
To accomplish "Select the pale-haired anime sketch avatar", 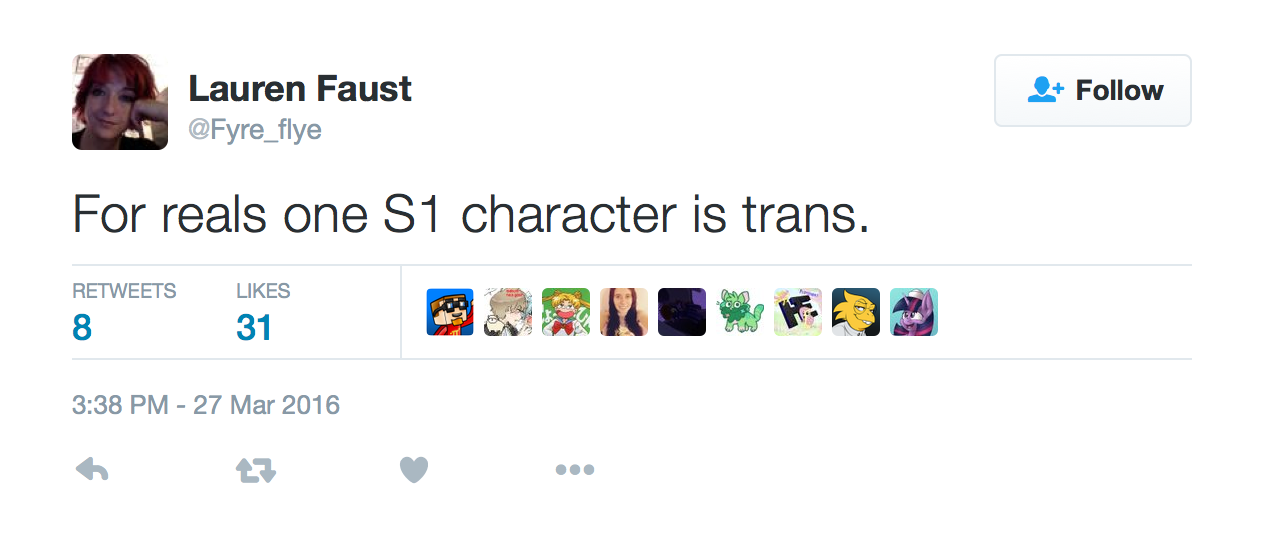I will [x=508, y=312].
